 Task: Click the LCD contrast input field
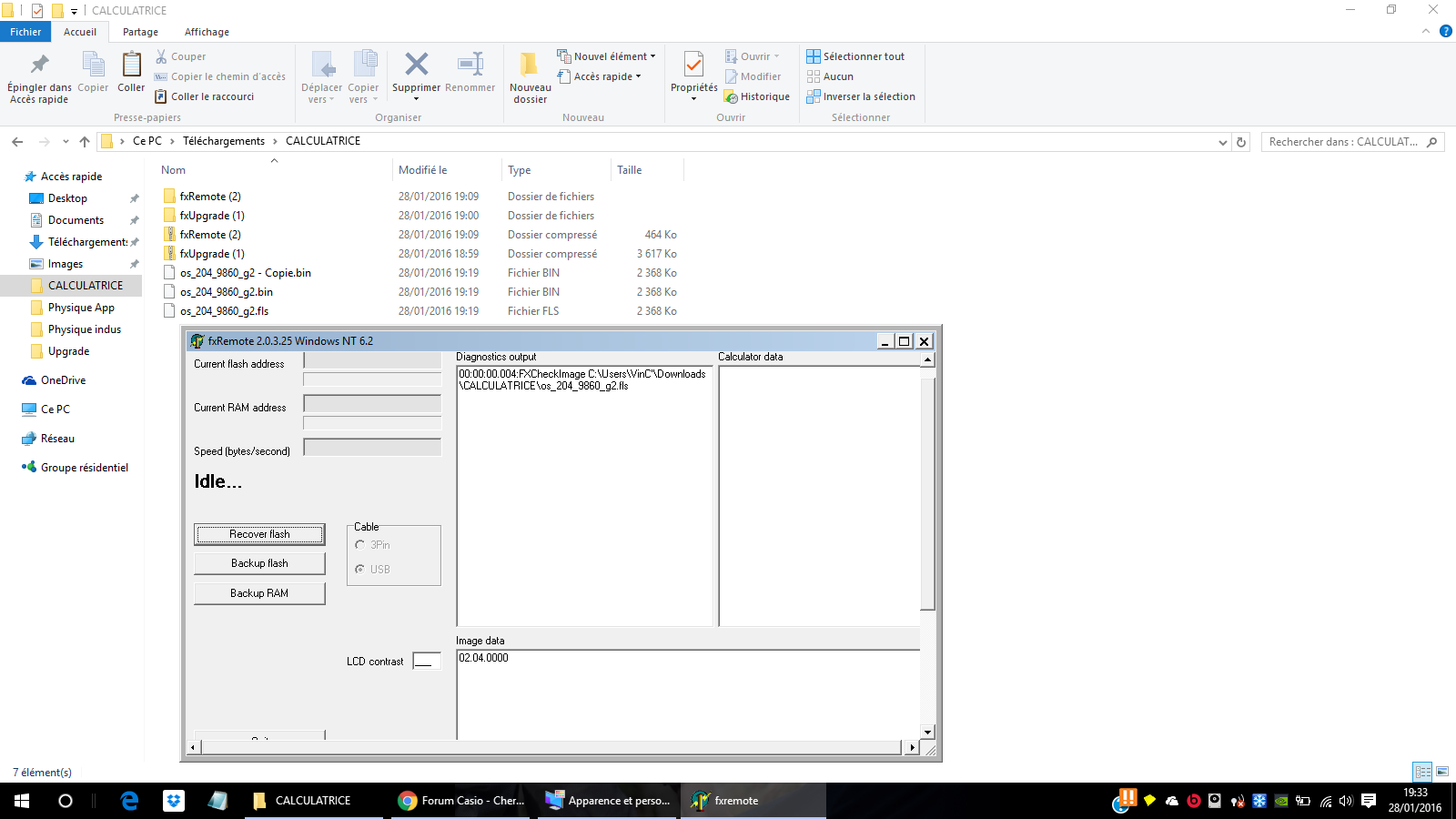click(x=427, y=661)
